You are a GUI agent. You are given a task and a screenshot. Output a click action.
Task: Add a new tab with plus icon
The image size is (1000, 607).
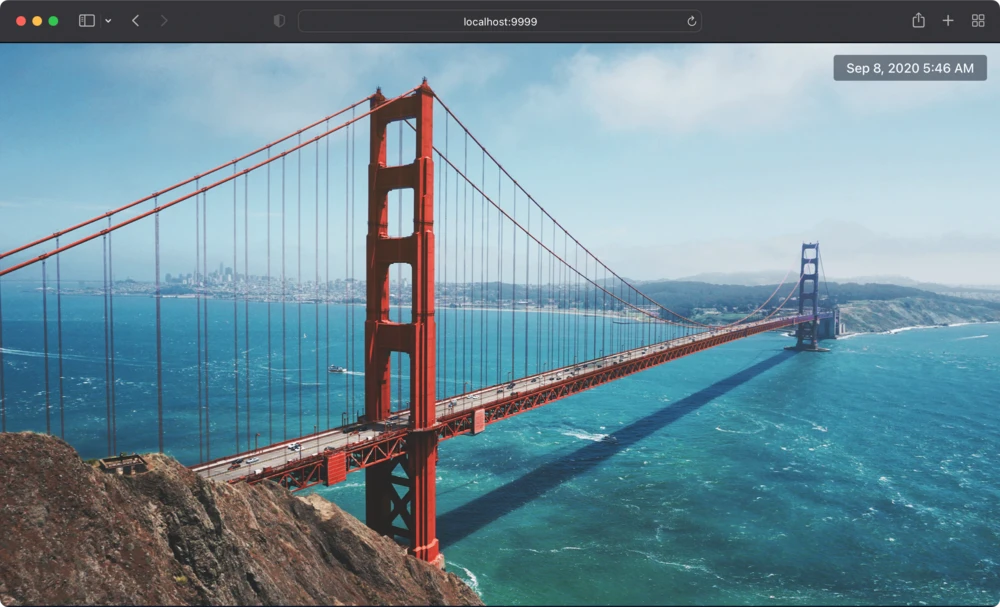(948, 21)
